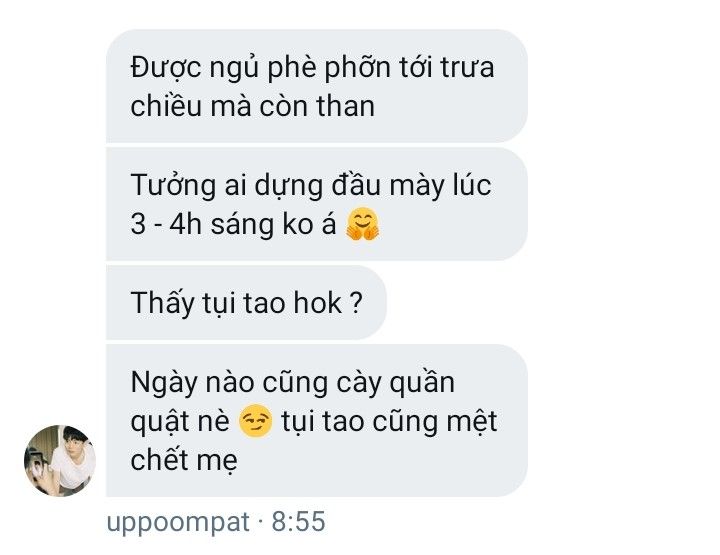Screen dimensions: 720x555
Task: Click the word Được in first message
Action: click(166, 67)
